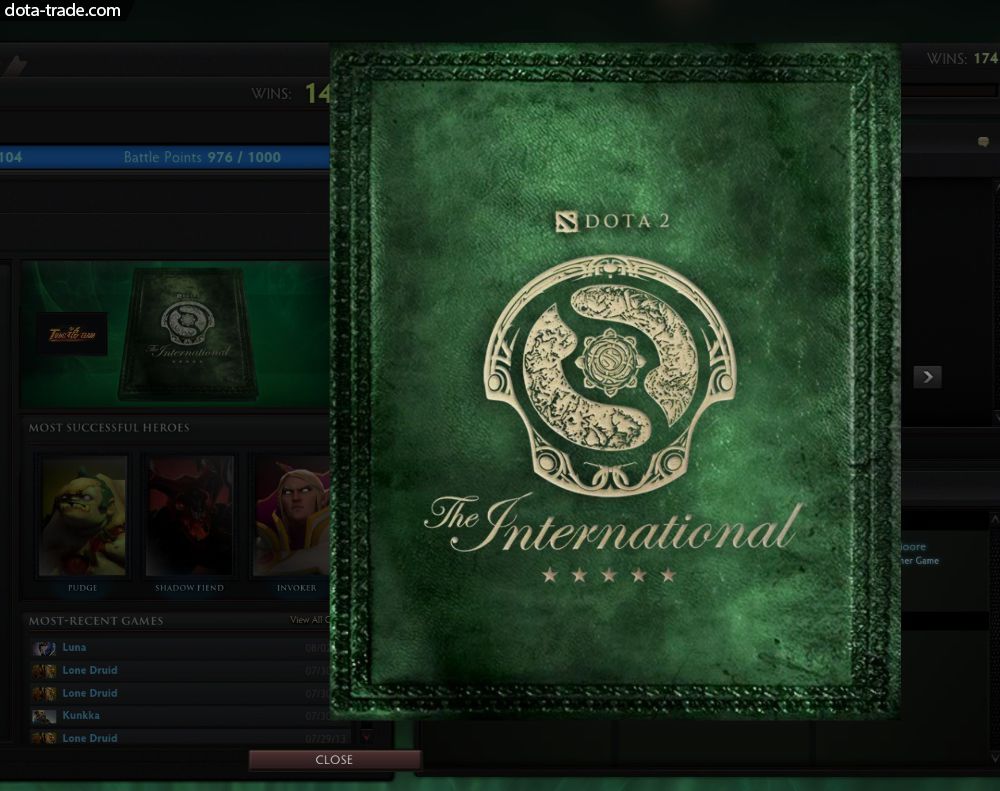
Task: Click the red down arrow of recent games list
Action: (x=367, y=738)
